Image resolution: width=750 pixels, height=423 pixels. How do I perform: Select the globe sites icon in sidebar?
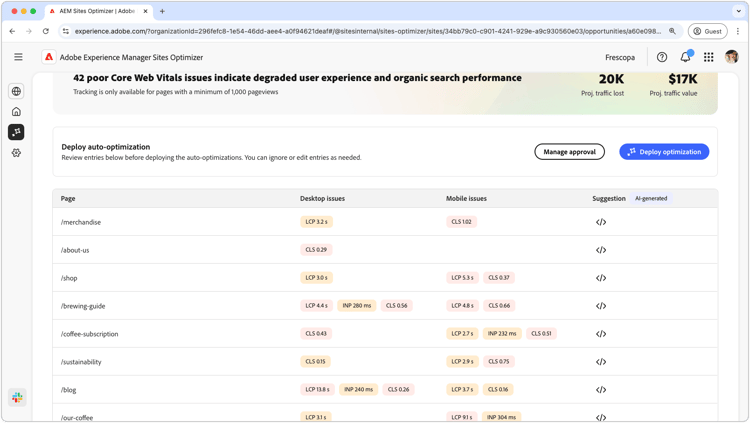pyautogui.click(x=16, y=91)
